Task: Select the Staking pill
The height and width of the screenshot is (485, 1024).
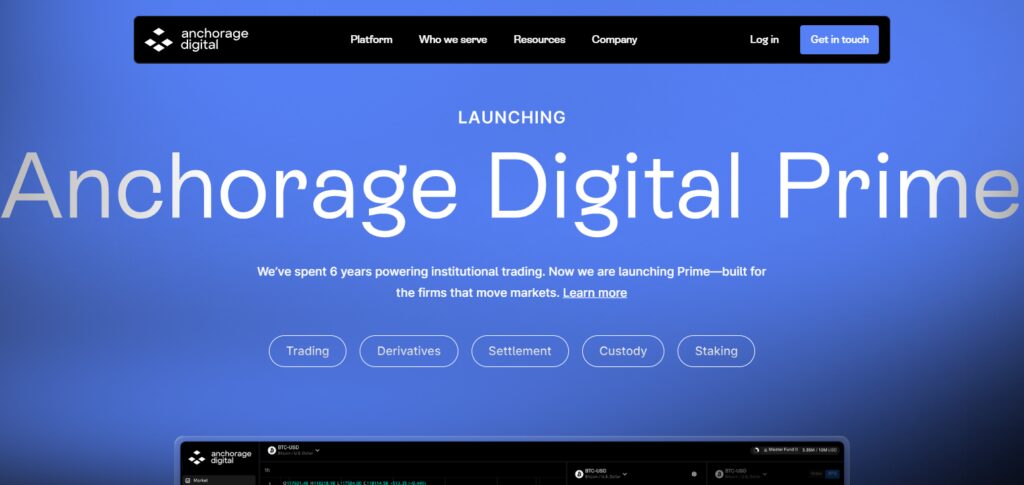Action: point(716,351)
